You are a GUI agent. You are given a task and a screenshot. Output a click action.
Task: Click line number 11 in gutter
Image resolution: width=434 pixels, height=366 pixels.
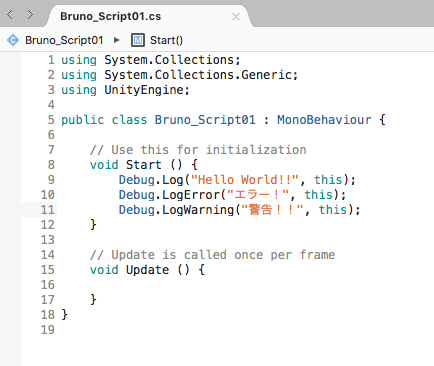point(48,210)
